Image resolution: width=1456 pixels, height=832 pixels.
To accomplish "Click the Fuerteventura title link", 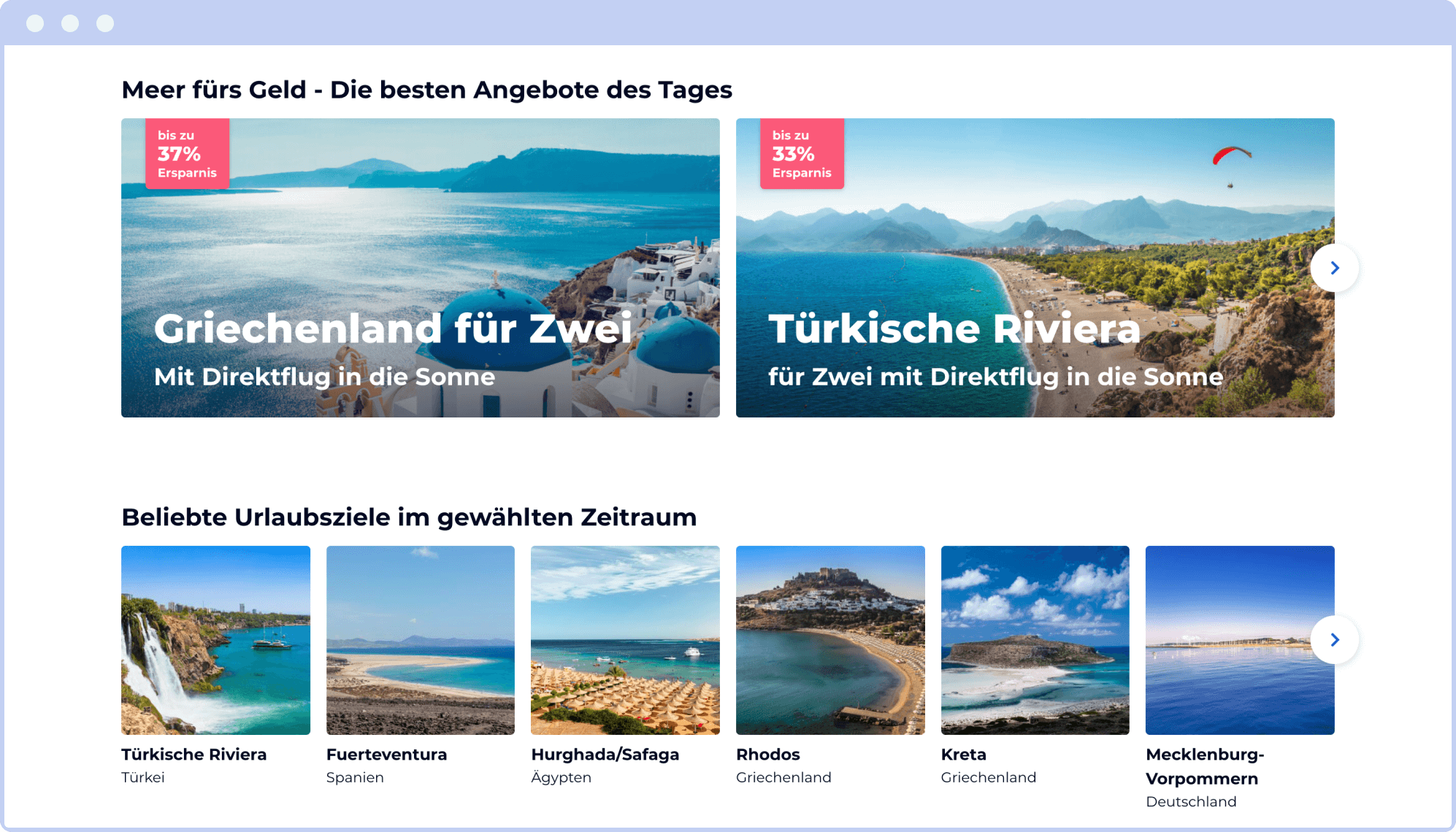I will coord(386,755).
